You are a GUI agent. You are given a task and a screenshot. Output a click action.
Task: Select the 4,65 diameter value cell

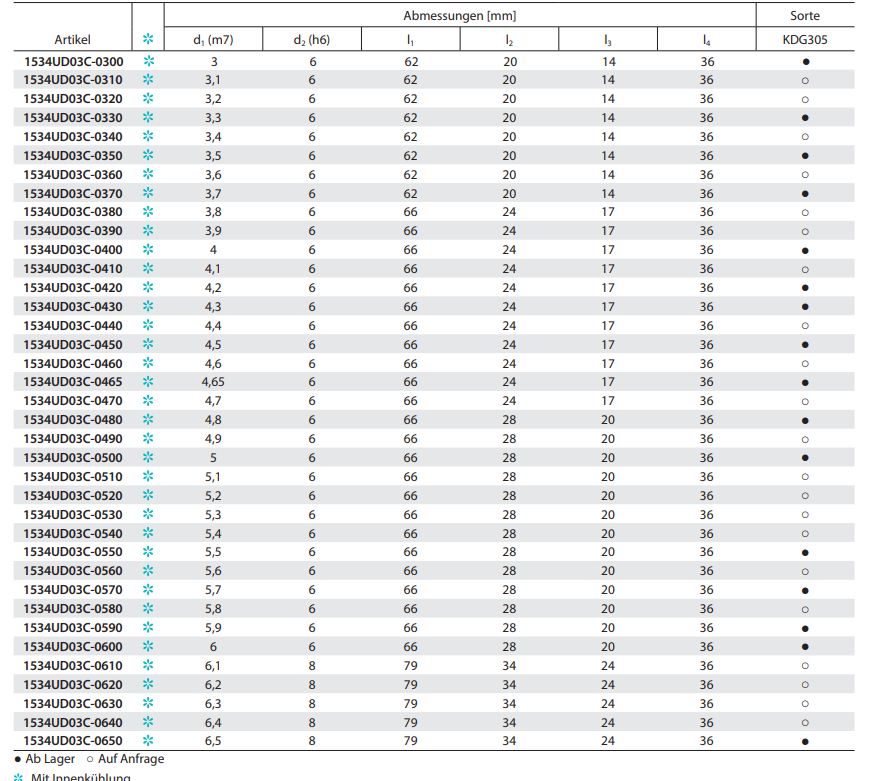[212, 382]
